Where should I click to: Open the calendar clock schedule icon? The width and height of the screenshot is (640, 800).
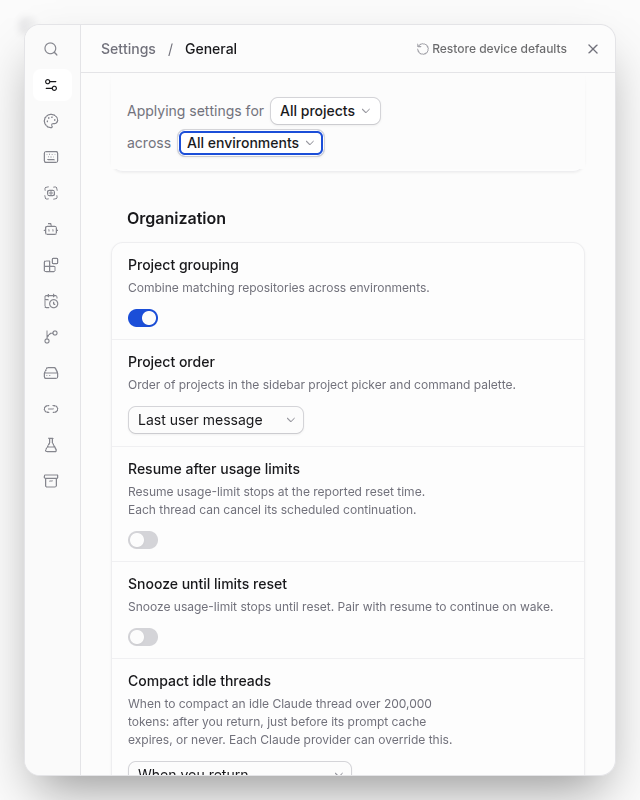pyautogui.click(x=51, y=301)
